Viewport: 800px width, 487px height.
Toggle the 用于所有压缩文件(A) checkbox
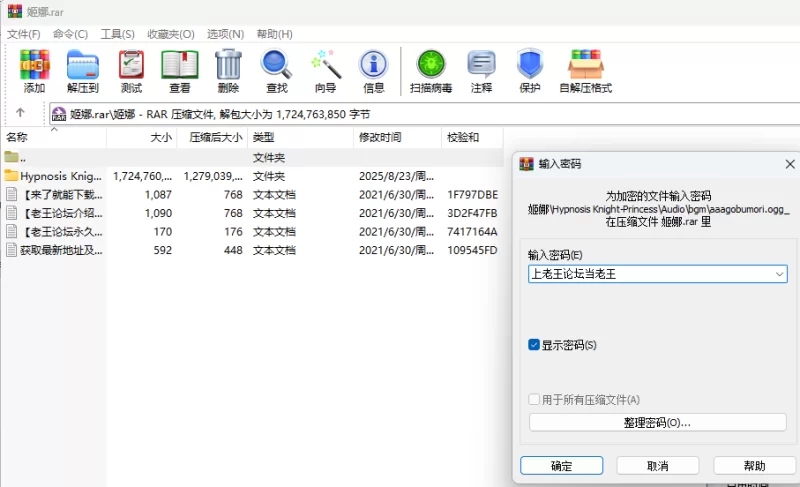point(534,399)
